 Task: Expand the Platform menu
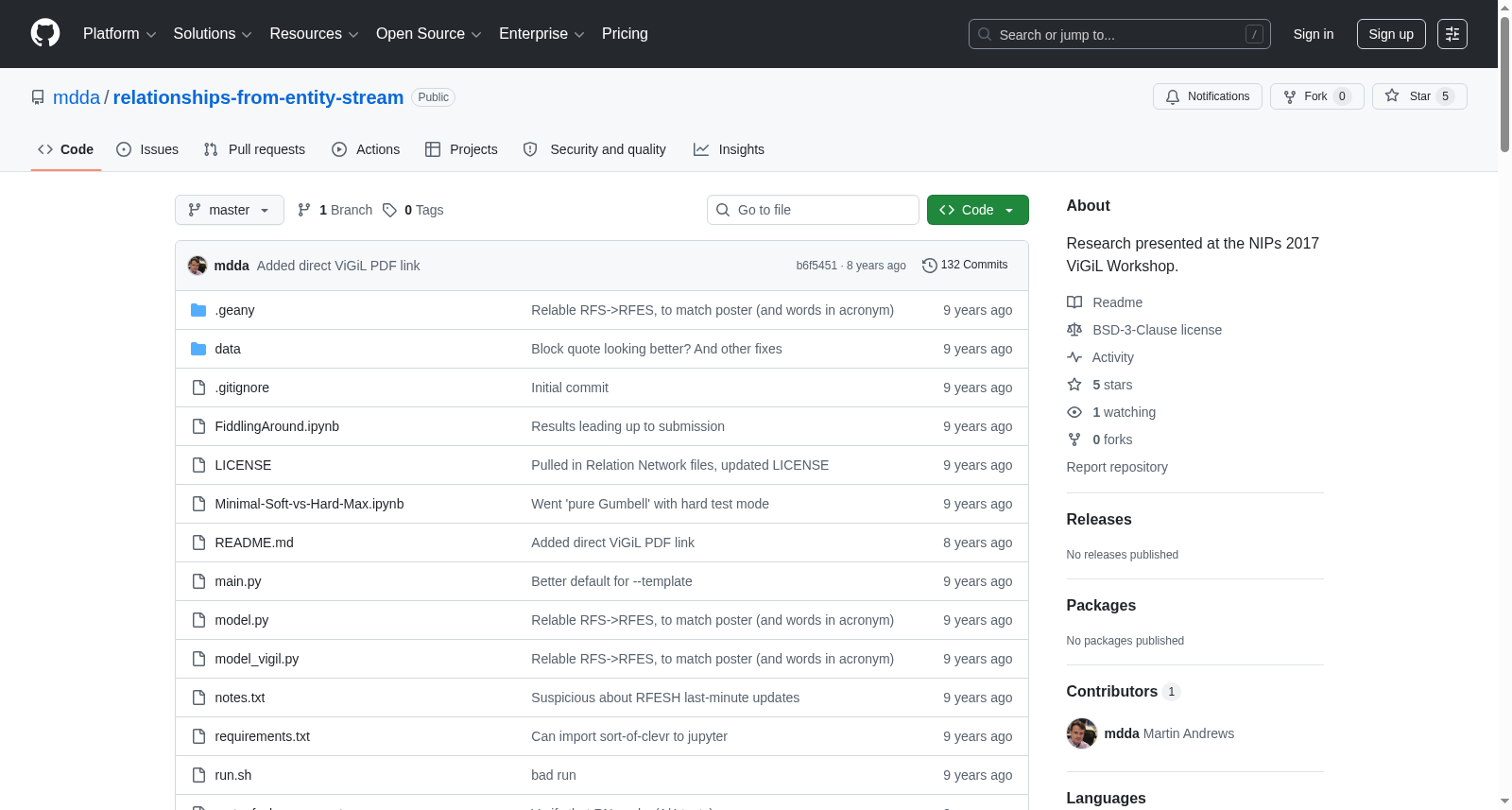point(119,34)
